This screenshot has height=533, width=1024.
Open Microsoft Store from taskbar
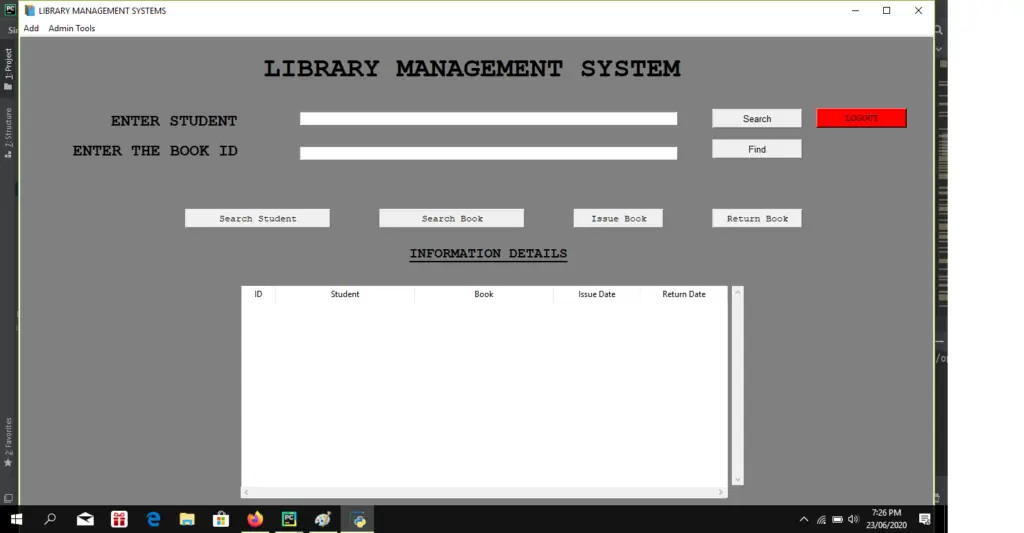coord(221,519)
